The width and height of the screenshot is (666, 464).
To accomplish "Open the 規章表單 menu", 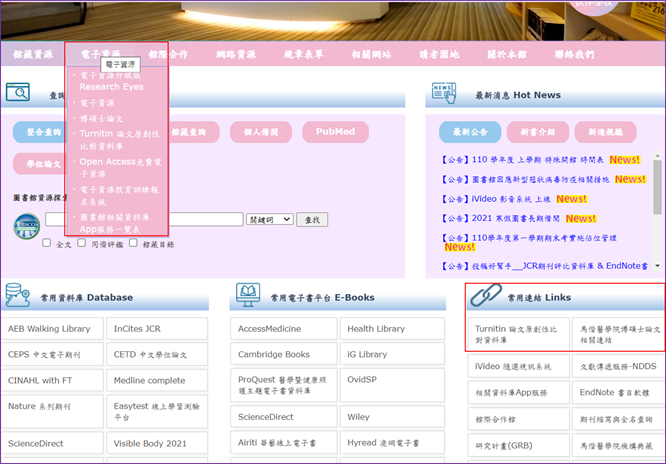I will 303,54.
